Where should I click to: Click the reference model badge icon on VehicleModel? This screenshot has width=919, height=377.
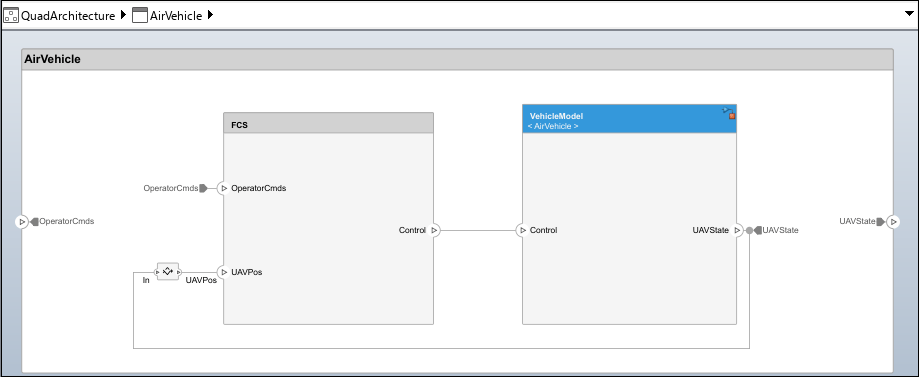(729, 113)
